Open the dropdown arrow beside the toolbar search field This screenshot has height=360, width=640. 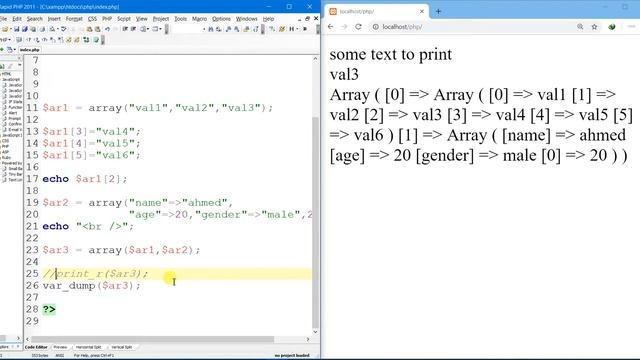coord(204,29)
